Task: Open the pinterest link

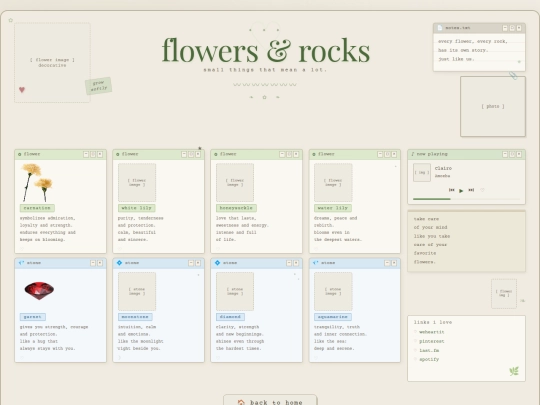Action: pos(432,341)
